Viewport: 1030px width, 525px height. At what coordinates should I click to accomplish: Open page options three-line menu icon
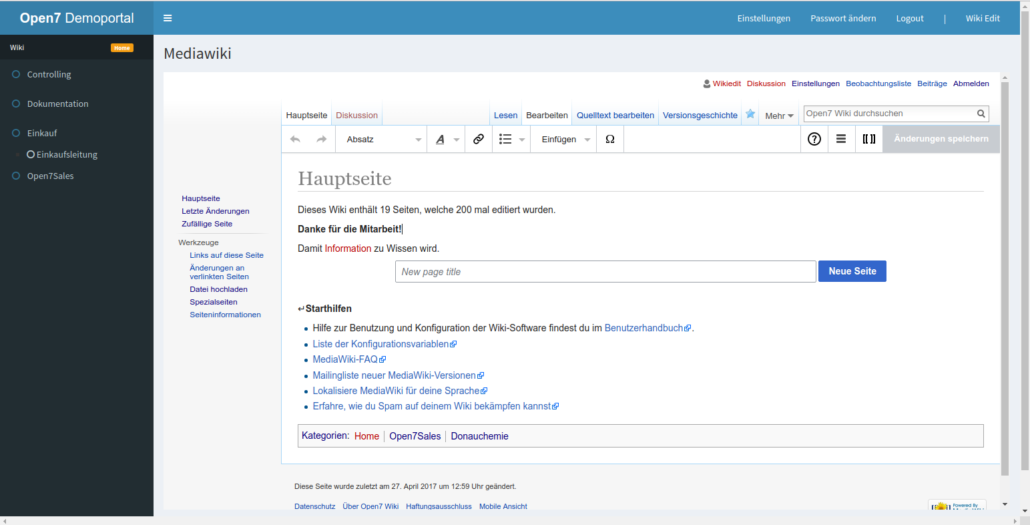pyautogui.click(x=841, y=139)
